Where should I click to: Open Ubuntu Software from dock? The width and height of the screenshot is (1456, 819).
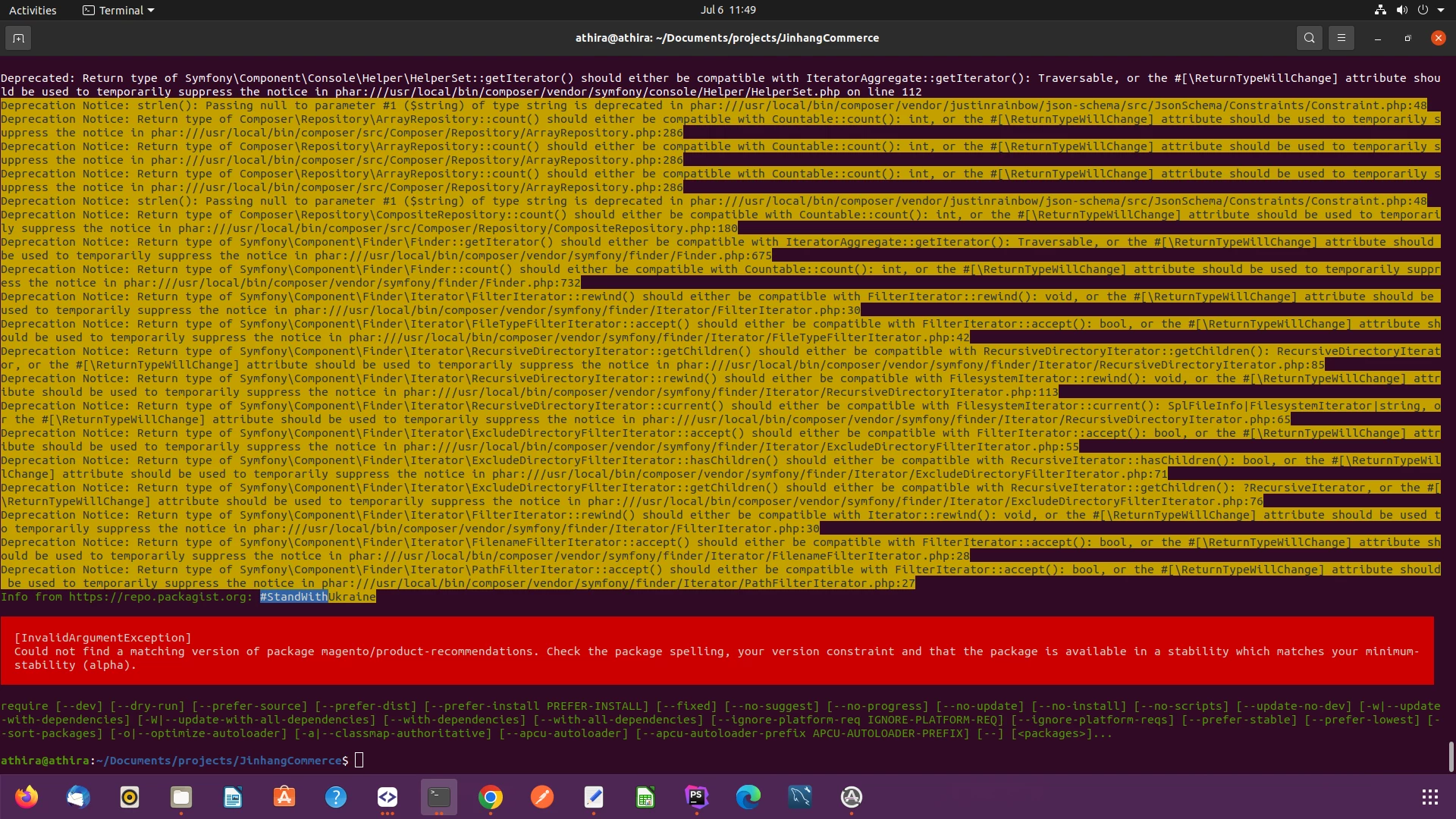coord(284,797)
